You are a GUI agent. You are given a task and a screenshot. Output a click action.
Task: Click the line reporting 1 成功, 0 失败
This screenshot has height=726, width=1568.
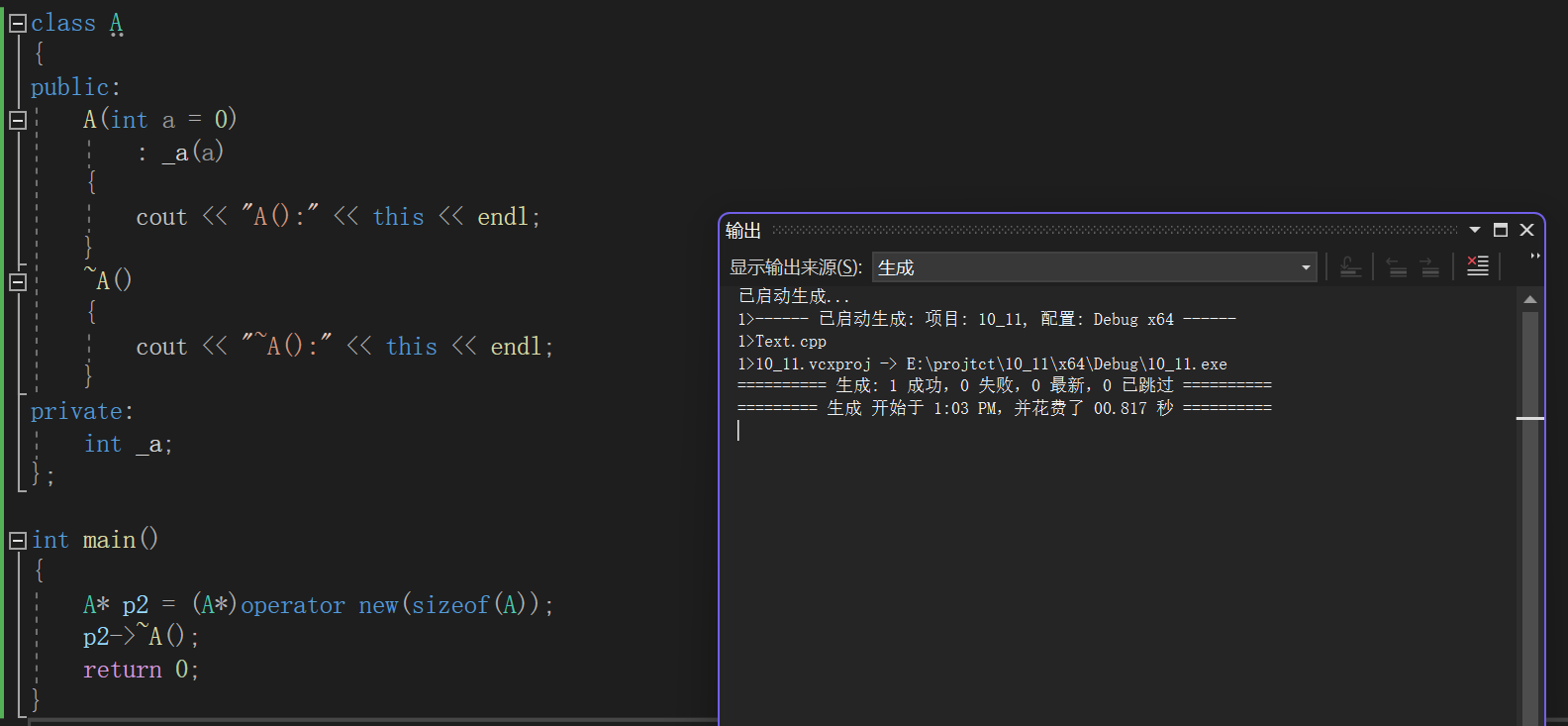1005,385
